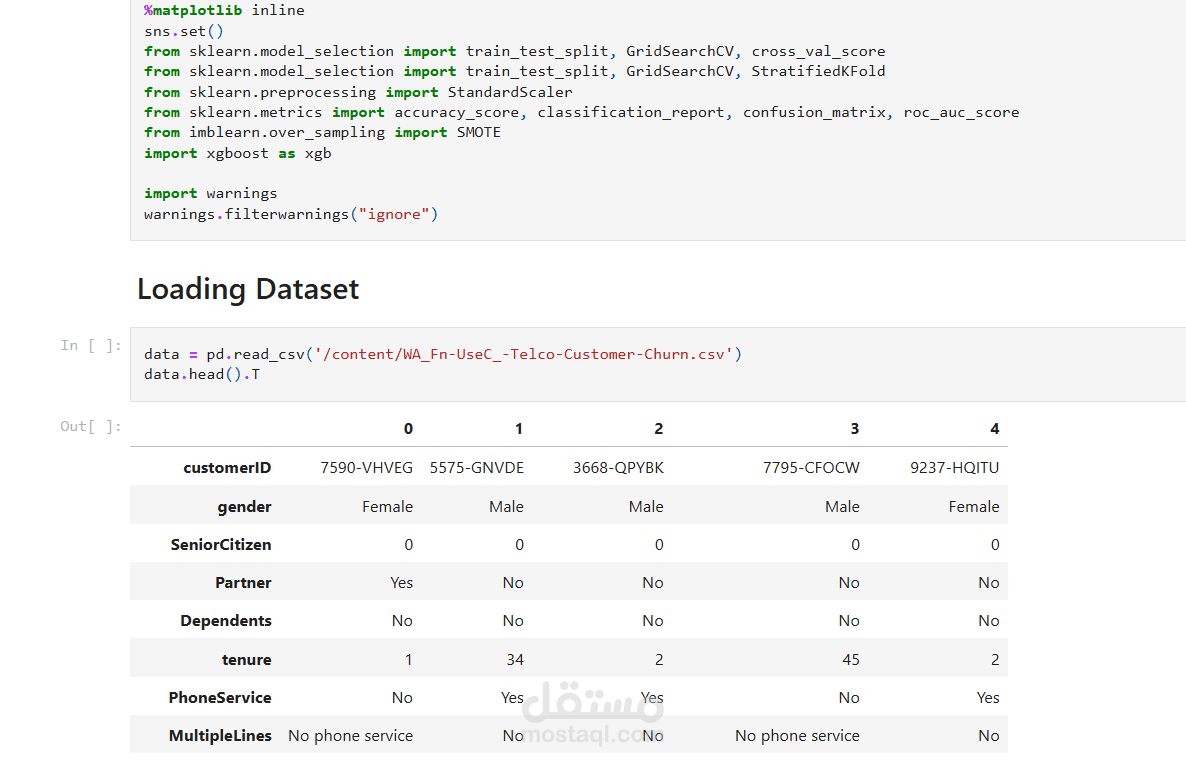Click the %matplotlib inline line
Image resolution: width=1186 pixels, height=762 pixels.
pos(222,10)
